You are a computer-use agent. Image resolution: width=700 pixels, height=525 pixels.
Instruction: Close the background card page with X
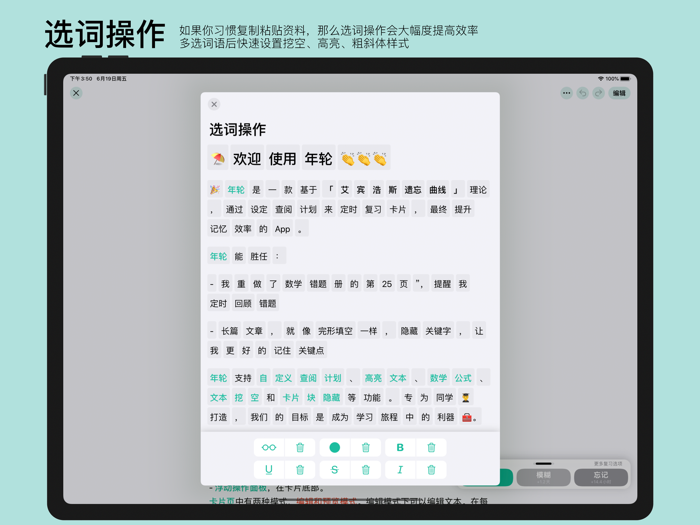pos(76,93)
